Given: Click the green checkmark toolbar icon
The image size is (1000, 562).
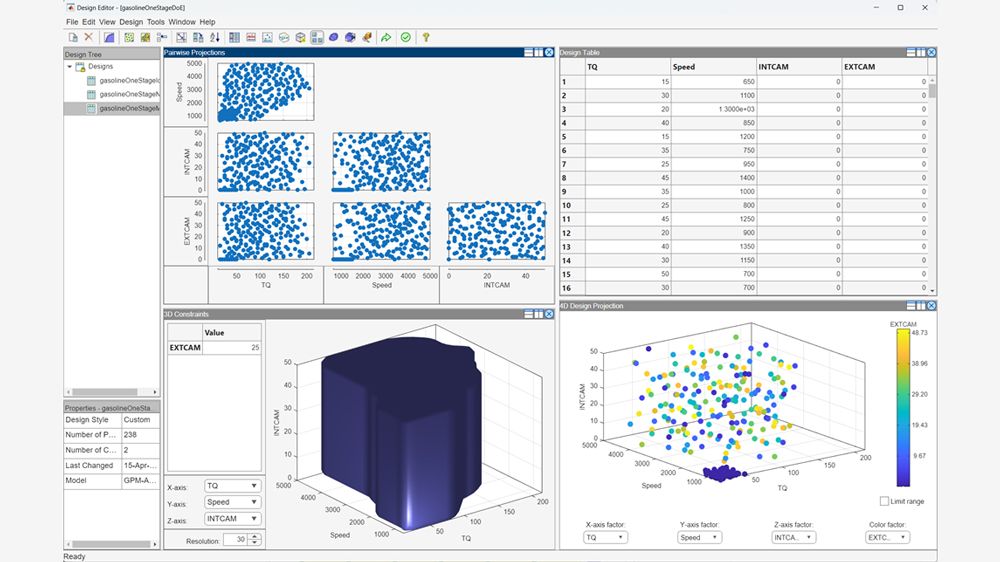Looking at the screenshot, I should [405, 37].
